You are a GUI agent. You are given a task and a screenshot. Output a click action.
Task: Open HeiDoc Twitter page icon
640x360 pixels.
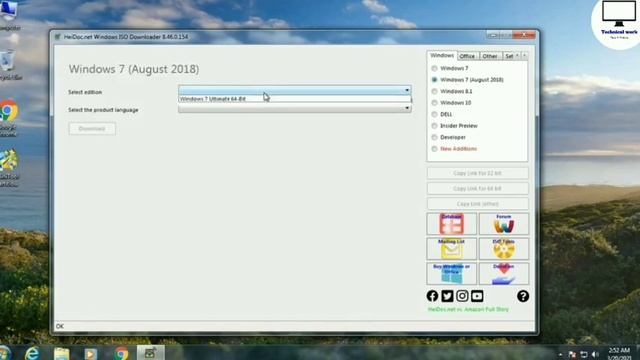447,296
